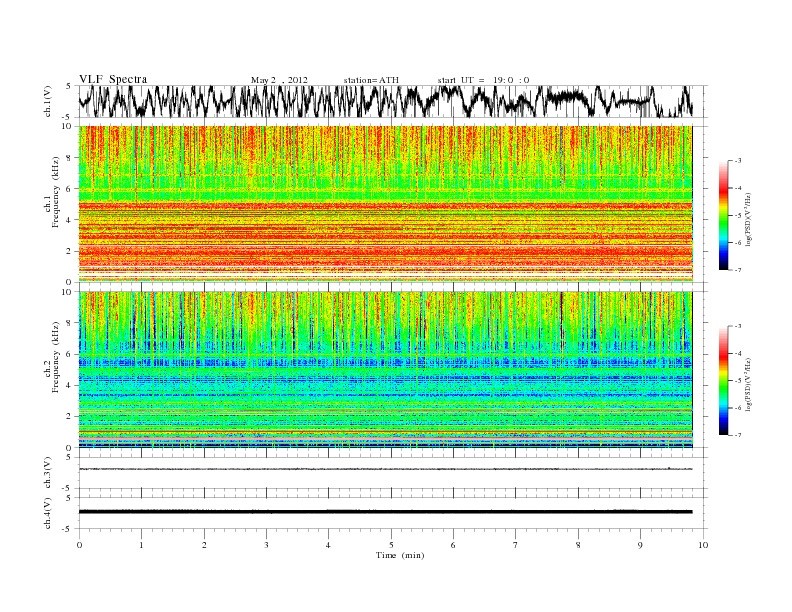Click the "8" kHz tick of ch.2 spectrogram
Viewport: 792px width, 612px height.
pos(70,323)
